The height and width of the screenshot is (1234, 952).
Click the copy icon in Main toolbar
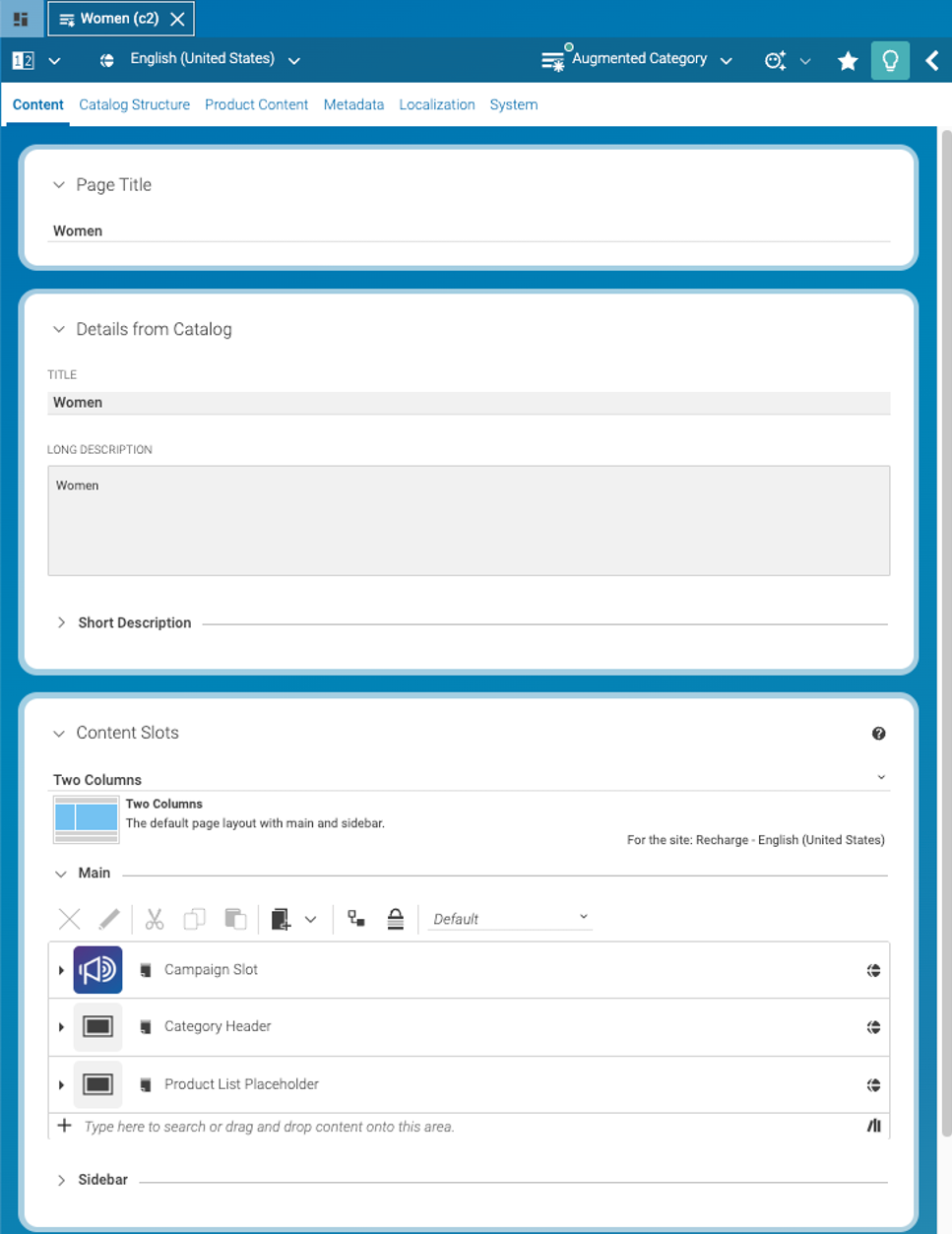click(195, 919)
